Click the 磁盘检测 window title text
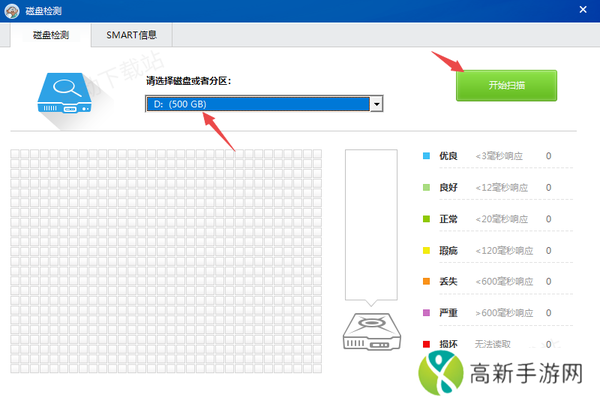Image resolution: width=600 pixels, height=398 pixels. tap(44, 11)
